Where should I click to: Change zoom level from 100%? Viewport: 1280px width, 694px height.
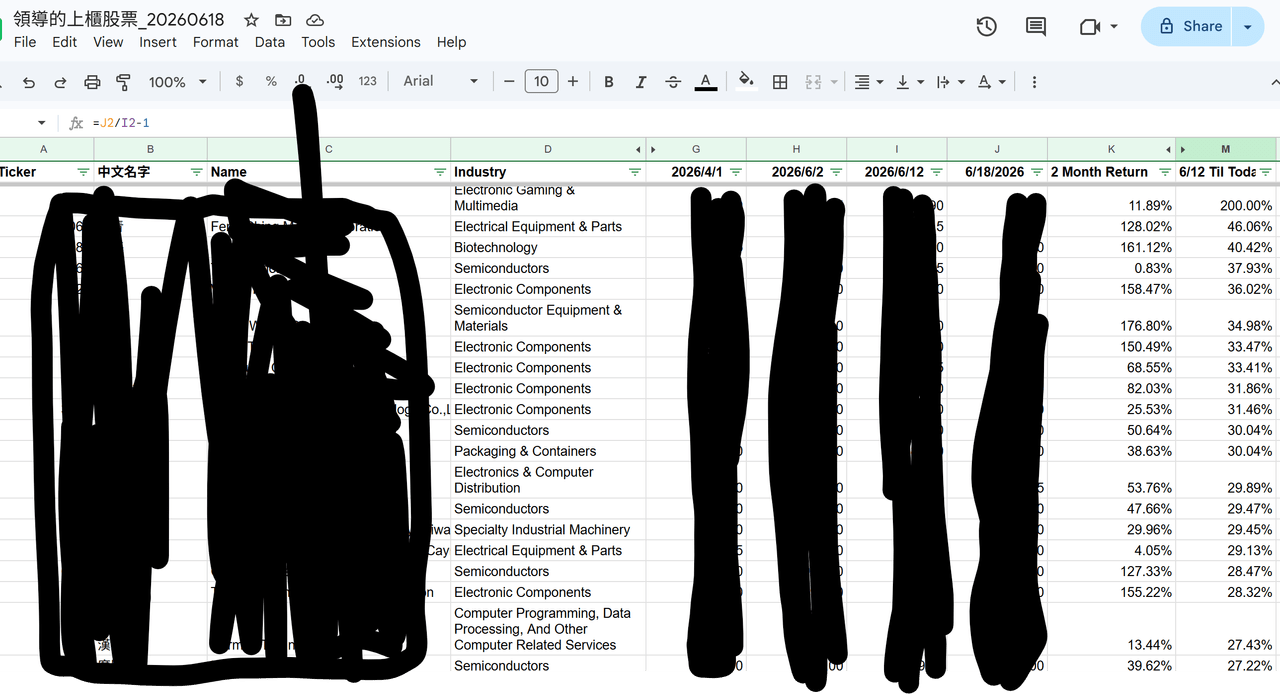coord(177,82)
